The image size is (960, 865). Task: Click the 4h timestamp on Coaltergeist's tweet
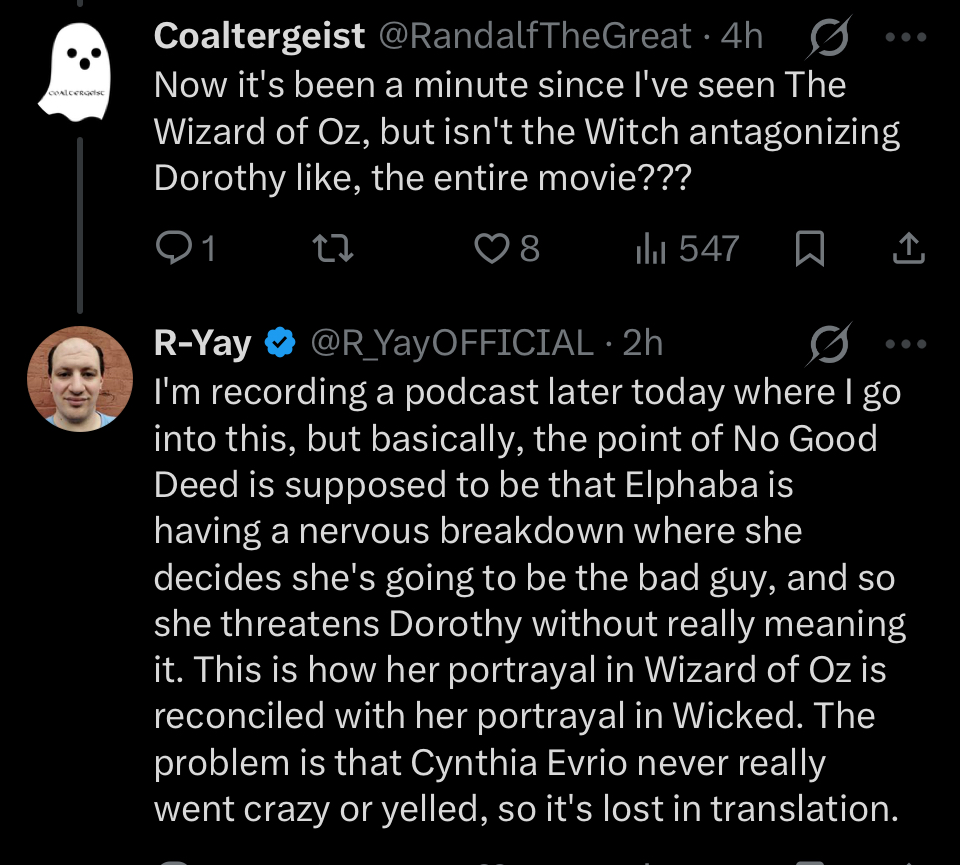pyautogui.click(x=741, y=37)
